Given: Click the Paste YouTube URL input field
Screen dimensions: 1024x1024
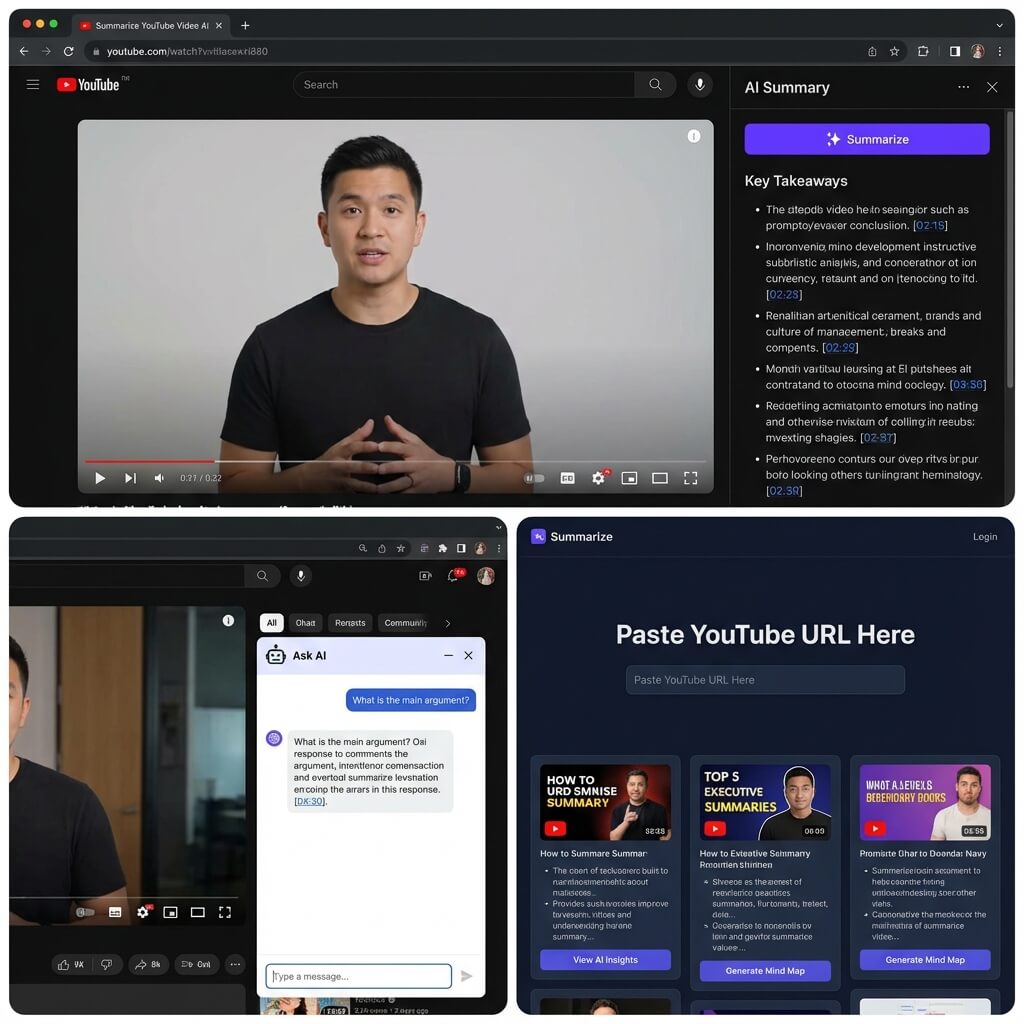Looking at the screenshot, I should [765, 679].
